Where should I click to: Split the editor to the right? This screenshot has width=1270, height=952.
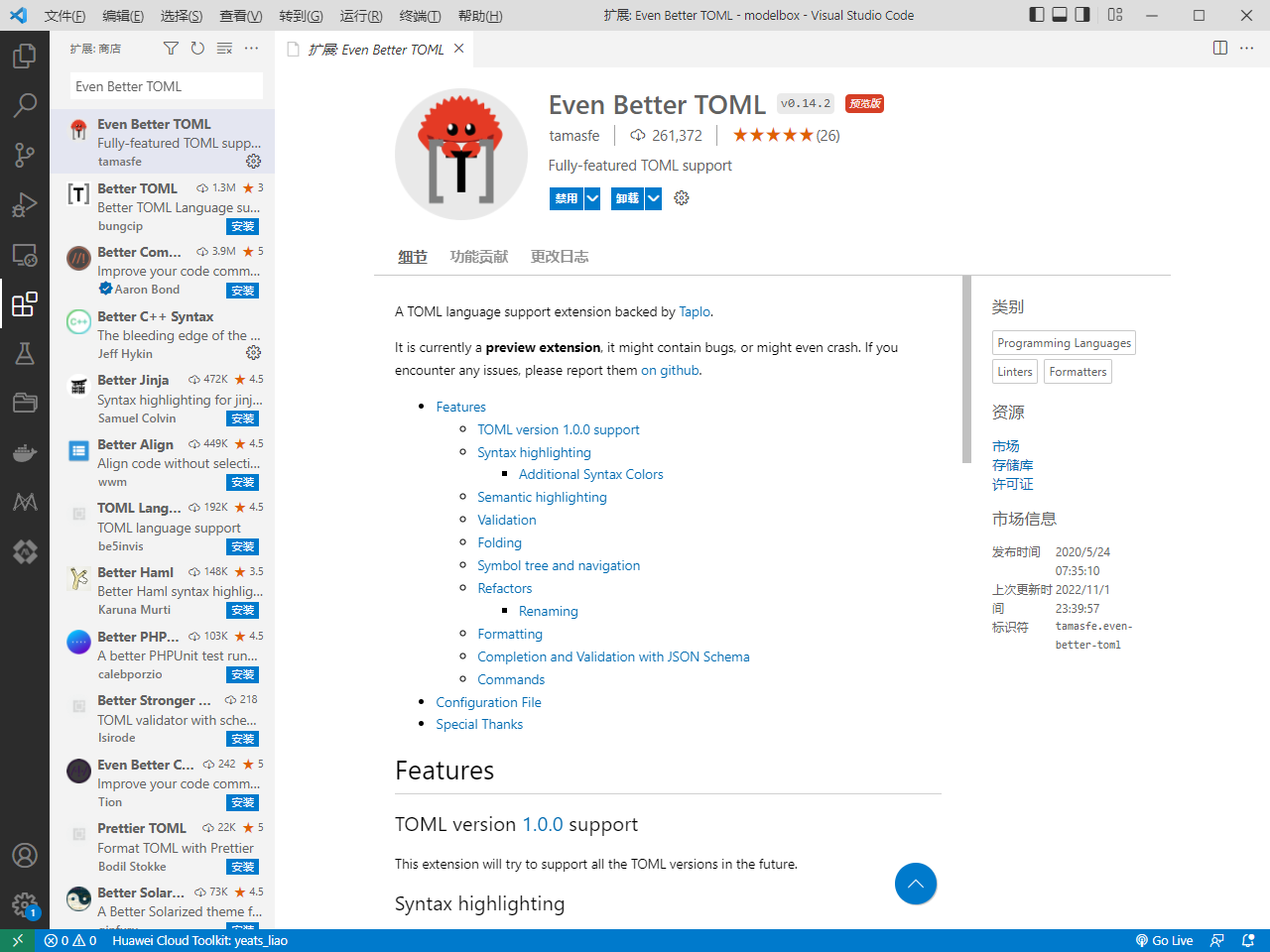tap(1220, 49)
